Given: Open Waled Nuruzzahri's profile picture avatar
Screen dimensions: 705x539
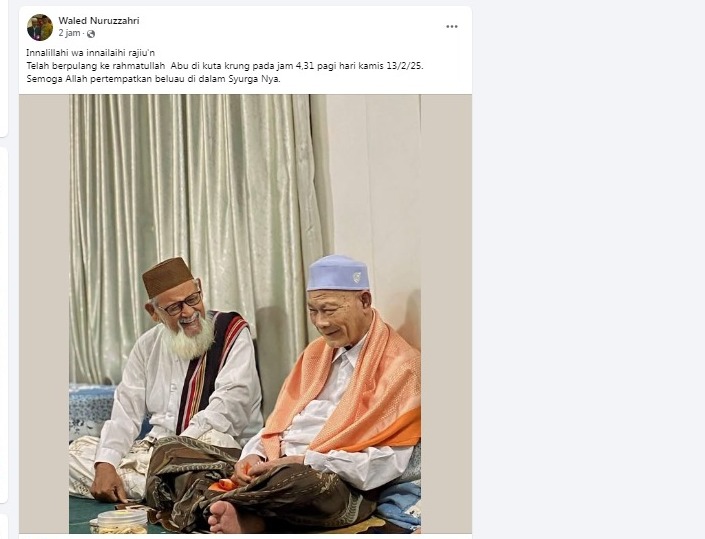Looking at the screenshot, I should click(x=40, y=27).
